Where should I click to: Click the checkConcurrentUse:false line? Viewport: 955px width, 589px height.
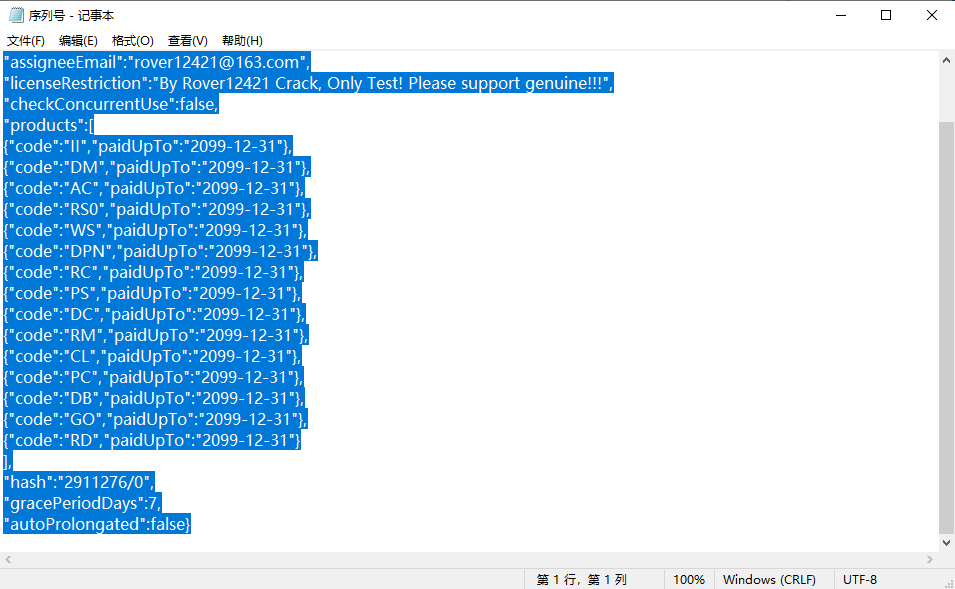[x=111, y=104]
